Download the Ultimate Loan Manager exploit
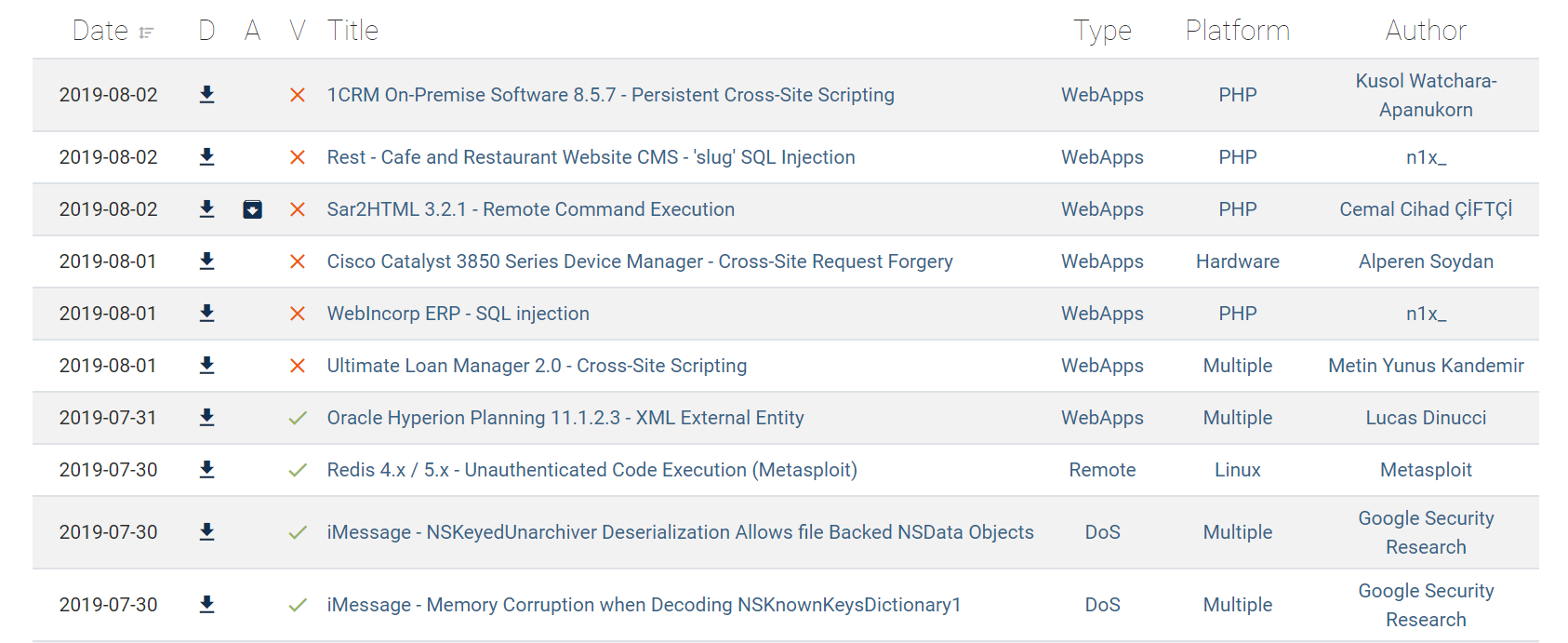Viewport: 1568px width, 643px height. [x=206, y=366]
